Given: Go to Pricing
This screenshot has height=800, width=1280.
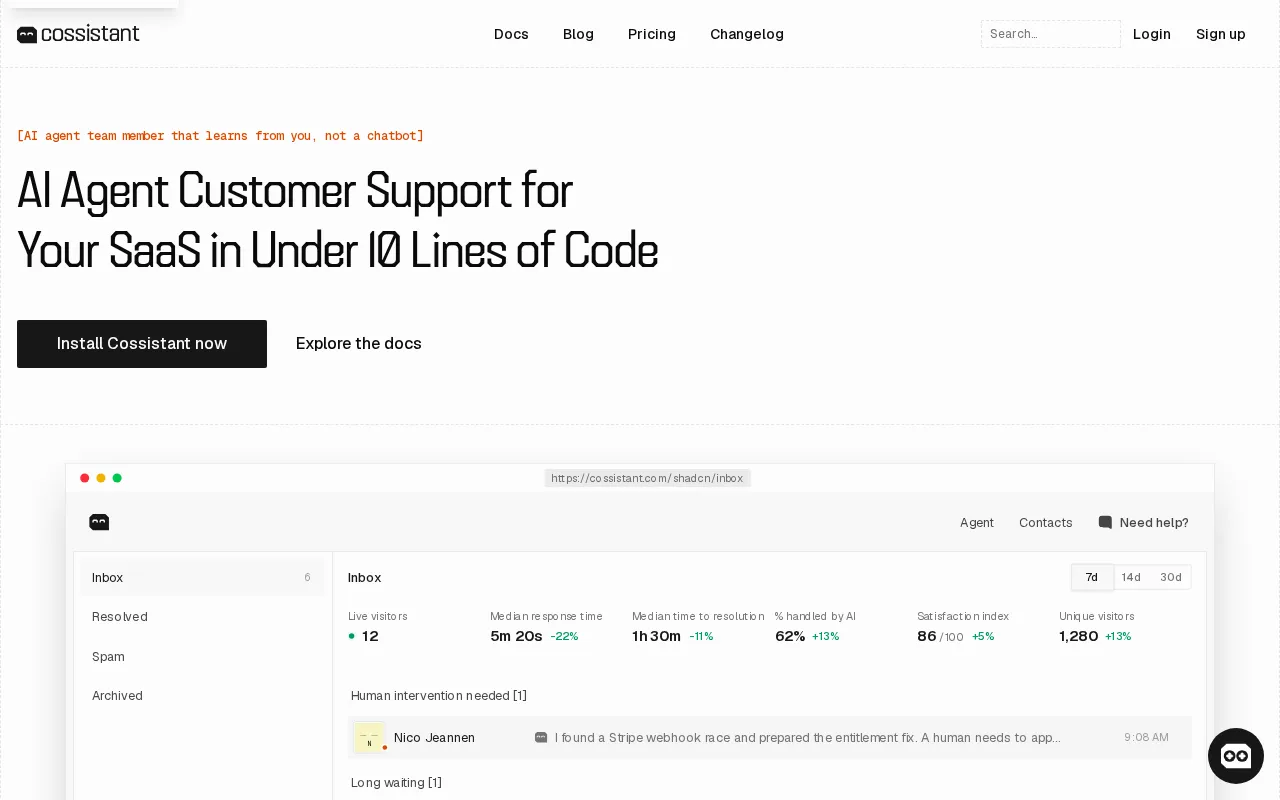Looking at the screenshot, I should pyautogui.click(x=652, y=34).
